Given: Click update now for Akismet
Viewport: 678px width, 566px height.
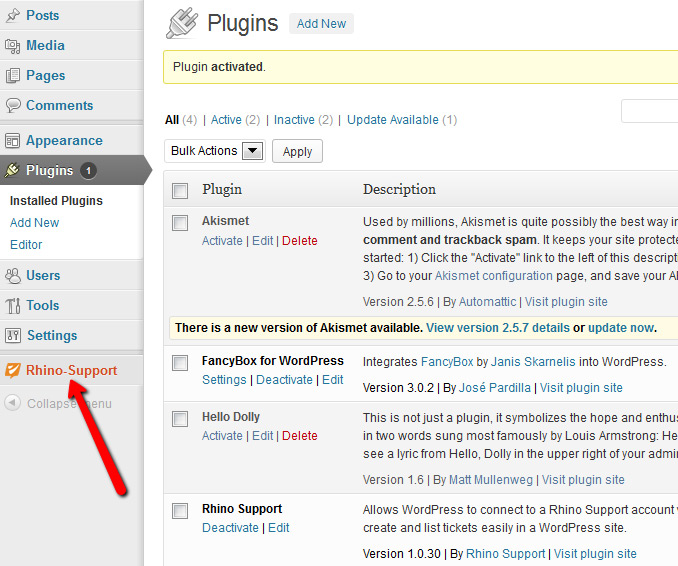Looking at the screenshot, I should [621, 328].
